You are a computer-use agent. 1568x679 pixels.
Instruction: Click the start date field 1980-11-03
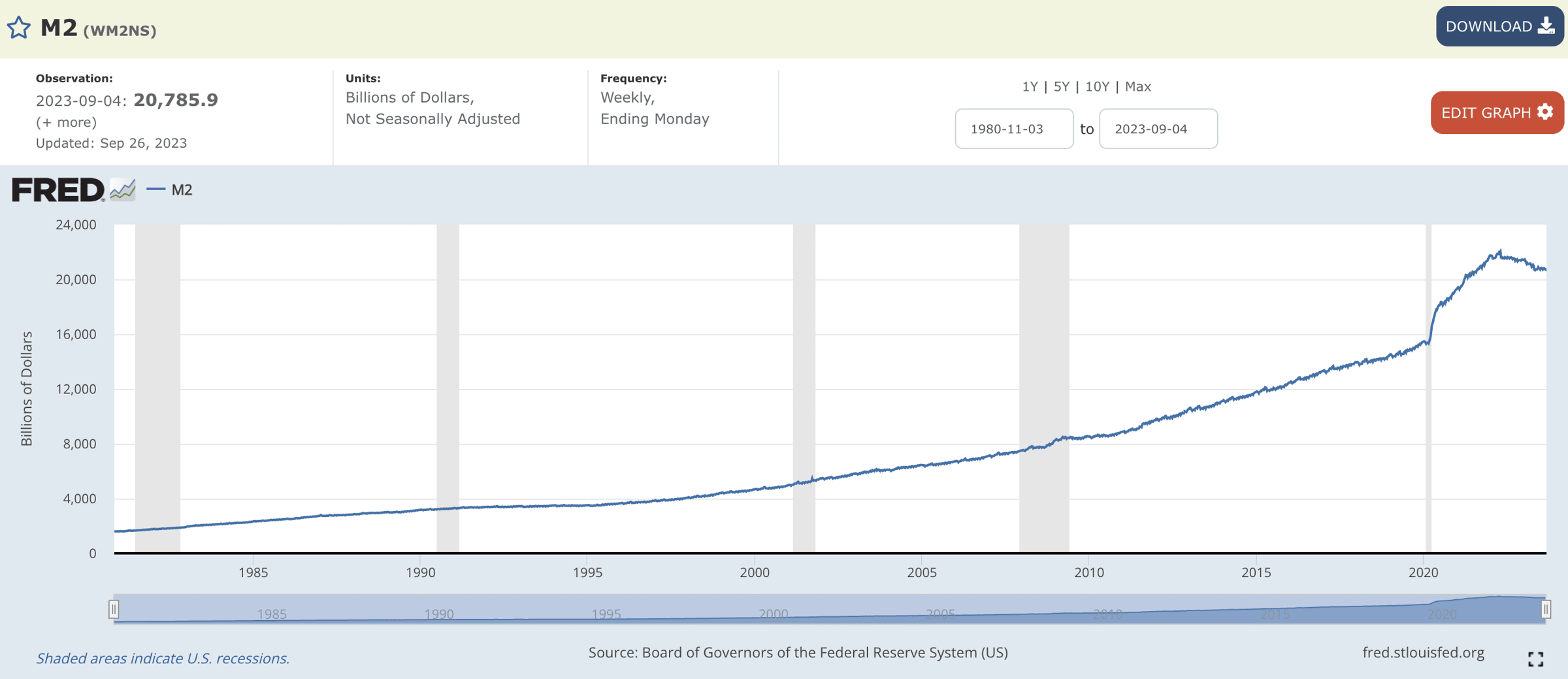(1013, 129)
